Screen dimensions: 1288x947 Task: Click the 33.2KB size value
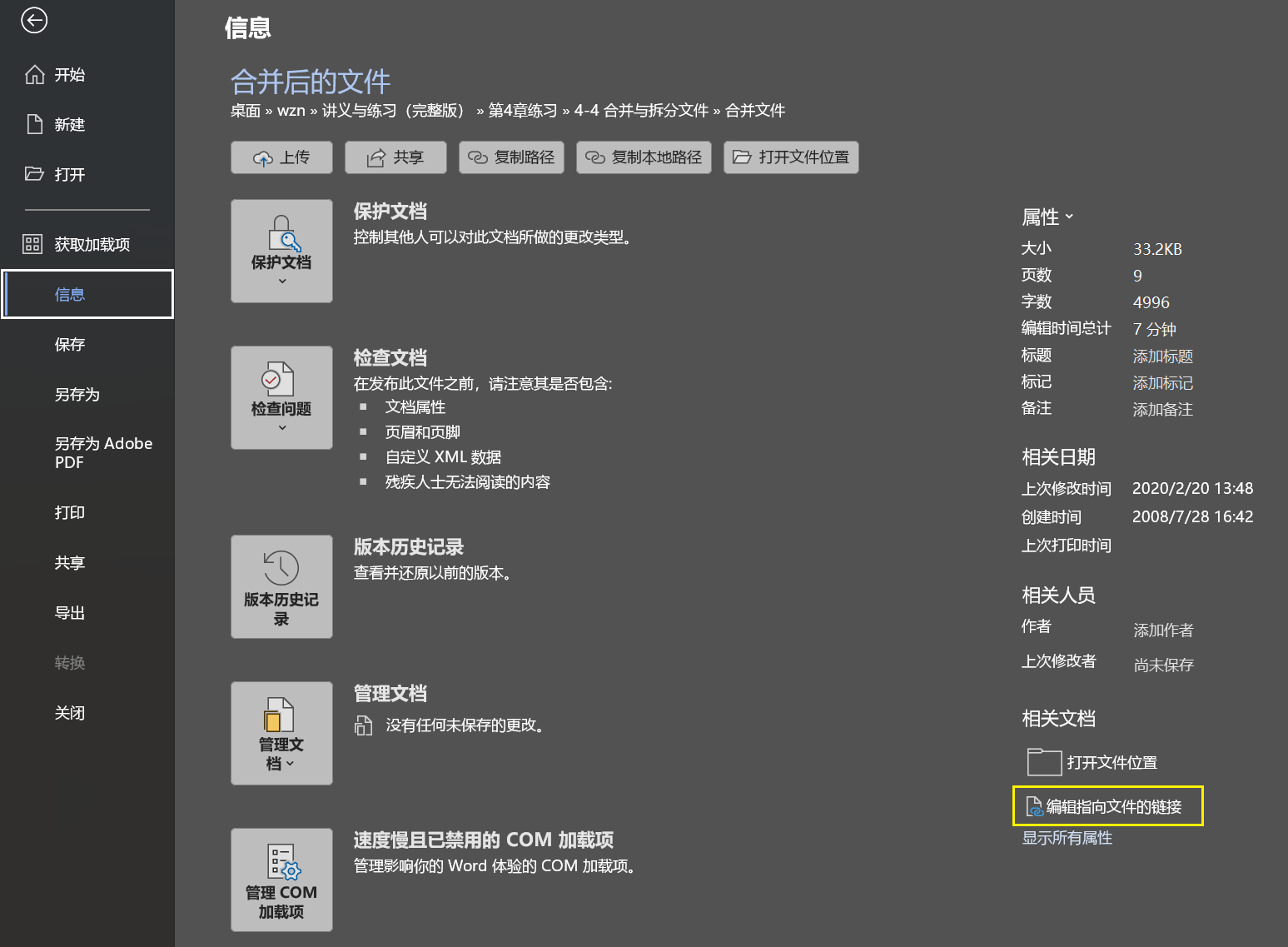[x=1157, y=249]
